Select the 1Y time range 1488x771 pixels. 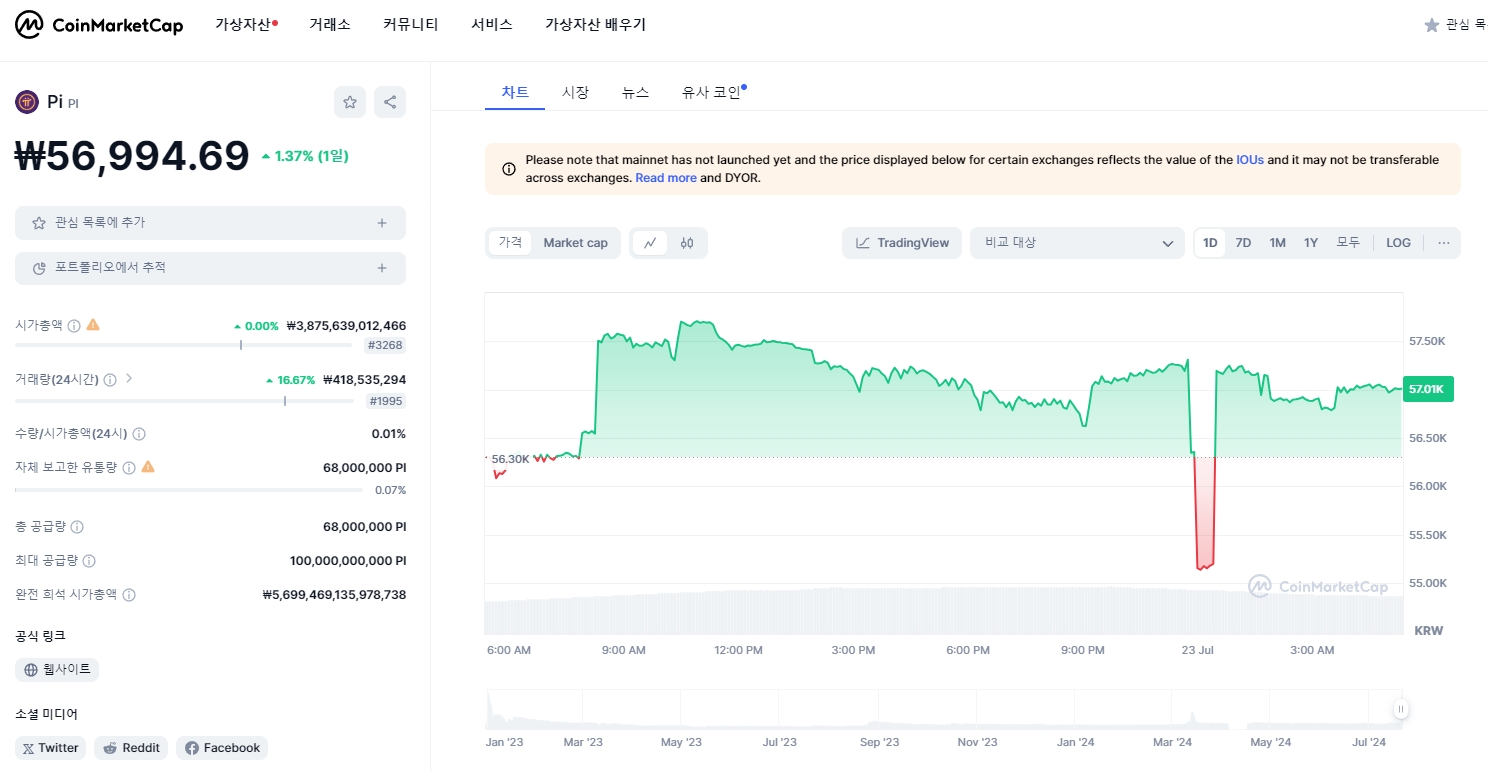(x=1311, y=243)
